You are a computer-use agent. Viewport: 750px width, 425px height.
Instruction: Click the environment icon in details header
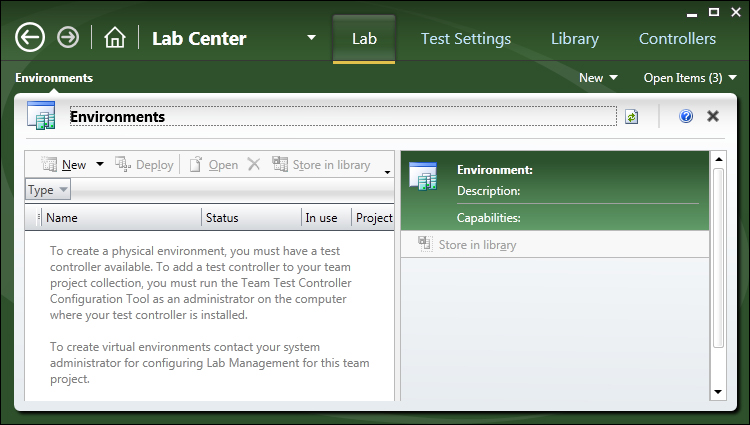coord(423,177)
